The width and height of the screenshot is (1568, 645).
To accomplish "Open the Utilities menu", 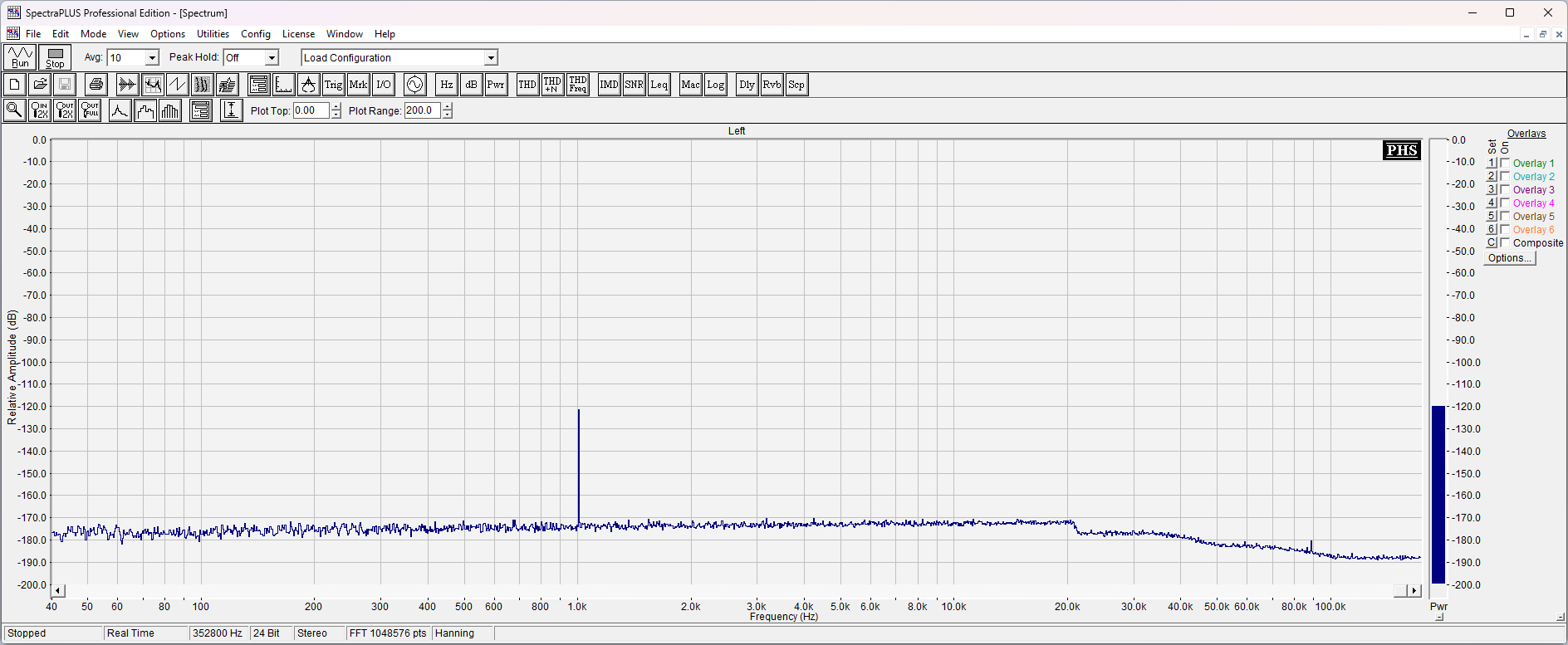I will [x=213, y=34].
